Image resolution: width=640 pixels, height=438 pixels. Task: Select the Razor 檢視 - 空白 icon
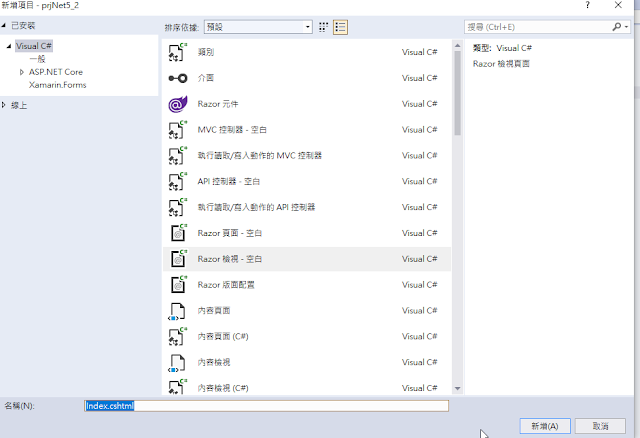(178, 259)
